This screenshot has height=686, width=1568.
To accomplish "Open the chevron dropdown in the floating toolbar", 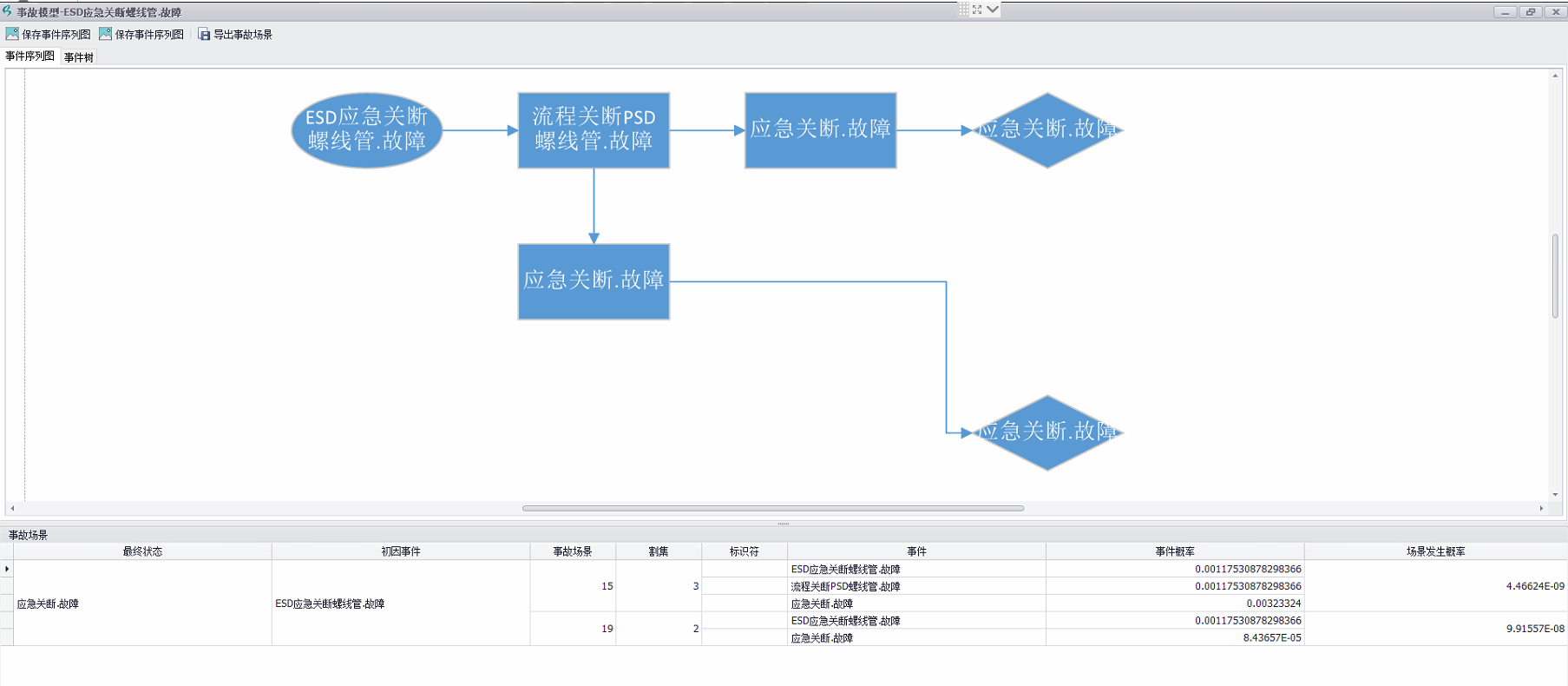I will click(993, 10).
